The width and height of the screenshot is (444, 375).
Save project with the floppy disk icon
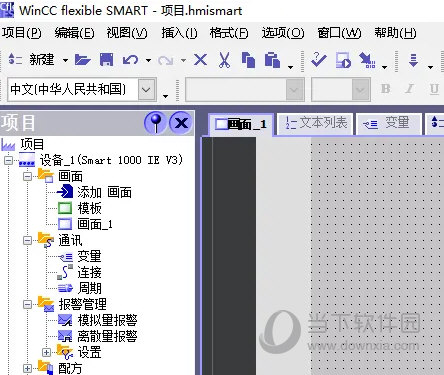107,60
